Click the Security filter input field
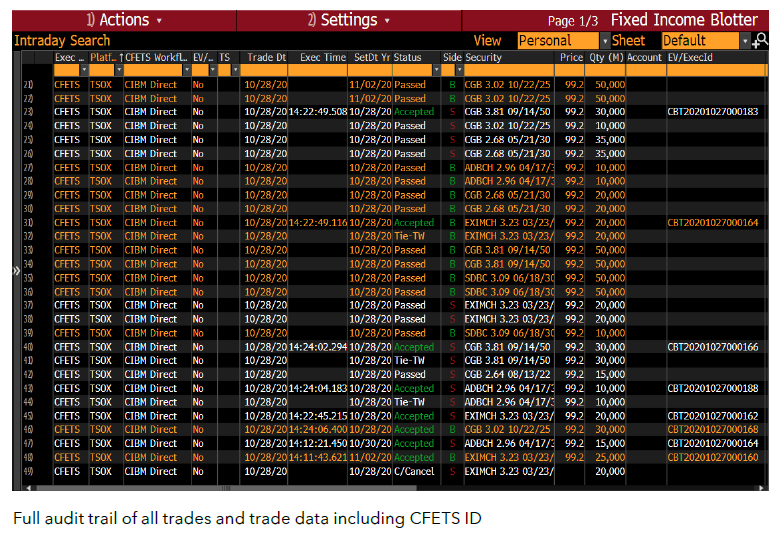The width and height of the screenshot is (783, 537). pos(508,70)
